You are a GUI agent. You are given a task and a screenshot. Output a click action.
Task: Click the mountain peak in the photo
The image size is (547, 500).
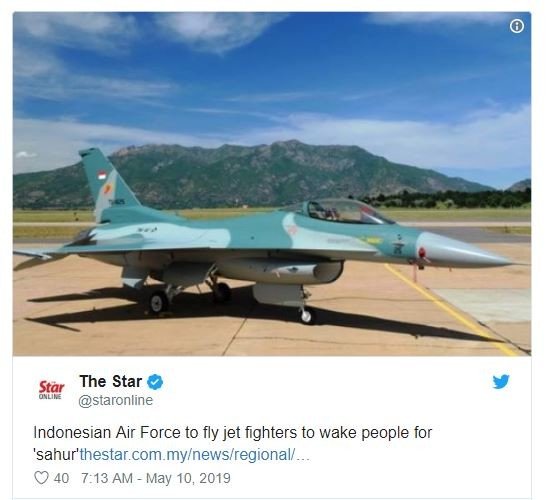tap(291, 142)
